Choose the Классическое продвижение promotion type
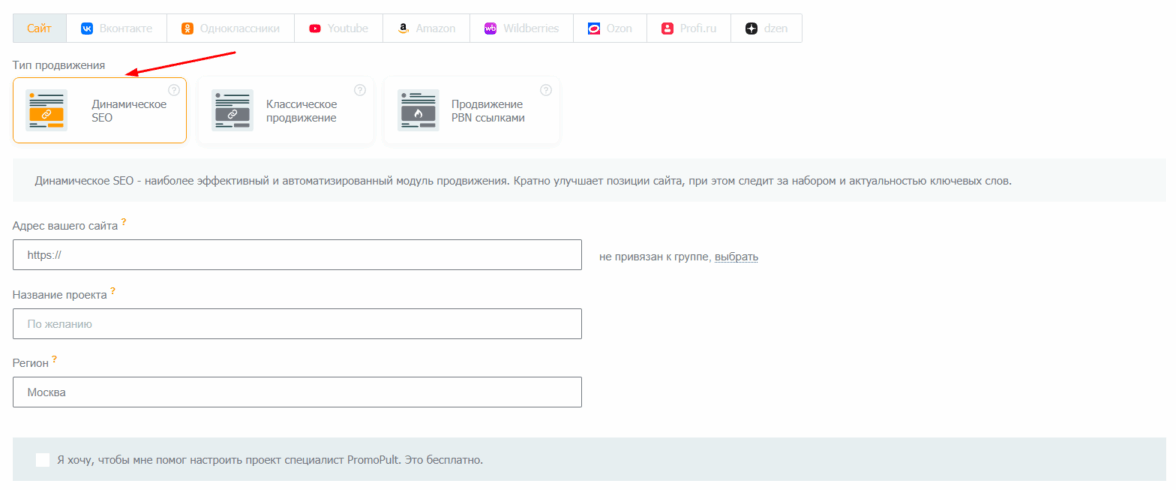The height and width of the screenshot is (490, 1176). (x=286, y=110)
